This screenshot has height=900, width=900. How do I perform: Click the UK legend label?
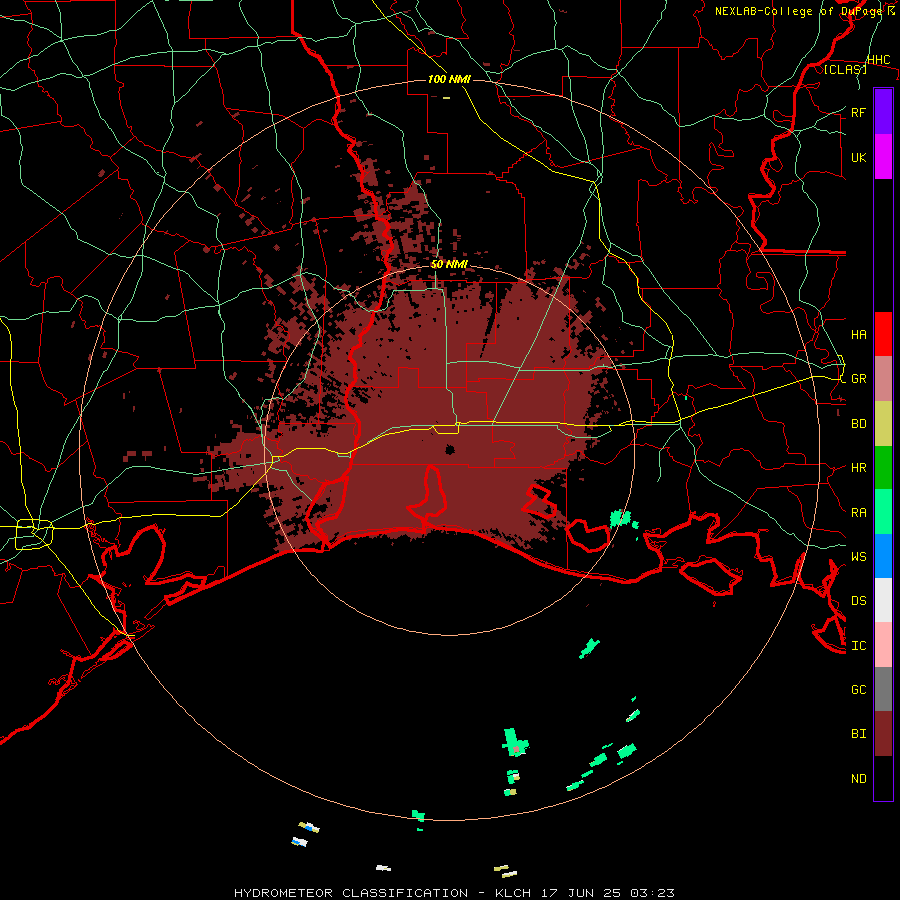tap(858, 157)
